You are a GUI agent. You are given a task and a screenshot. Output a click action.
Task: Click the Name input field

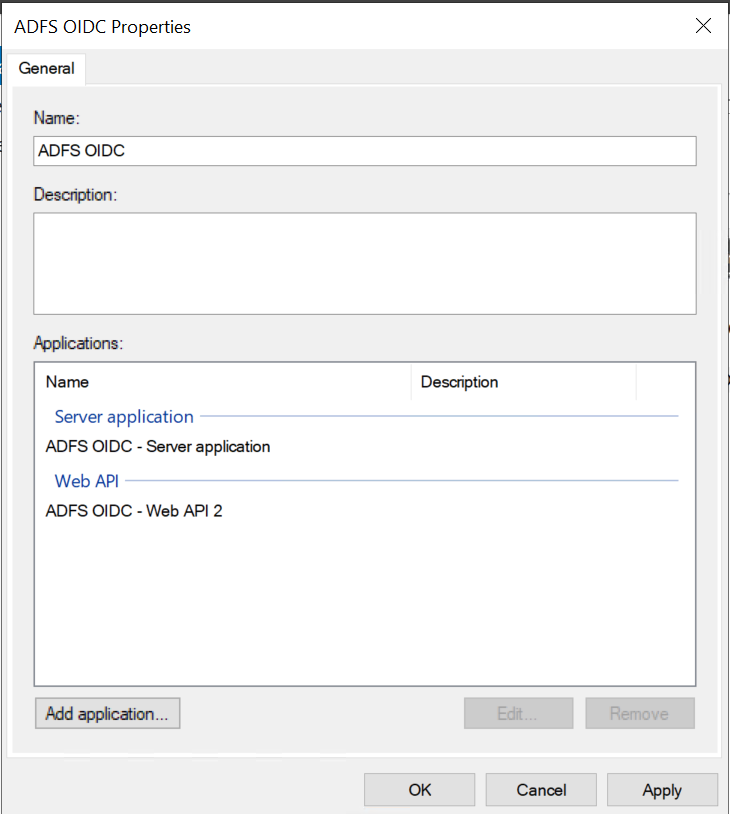click(364, 151)
